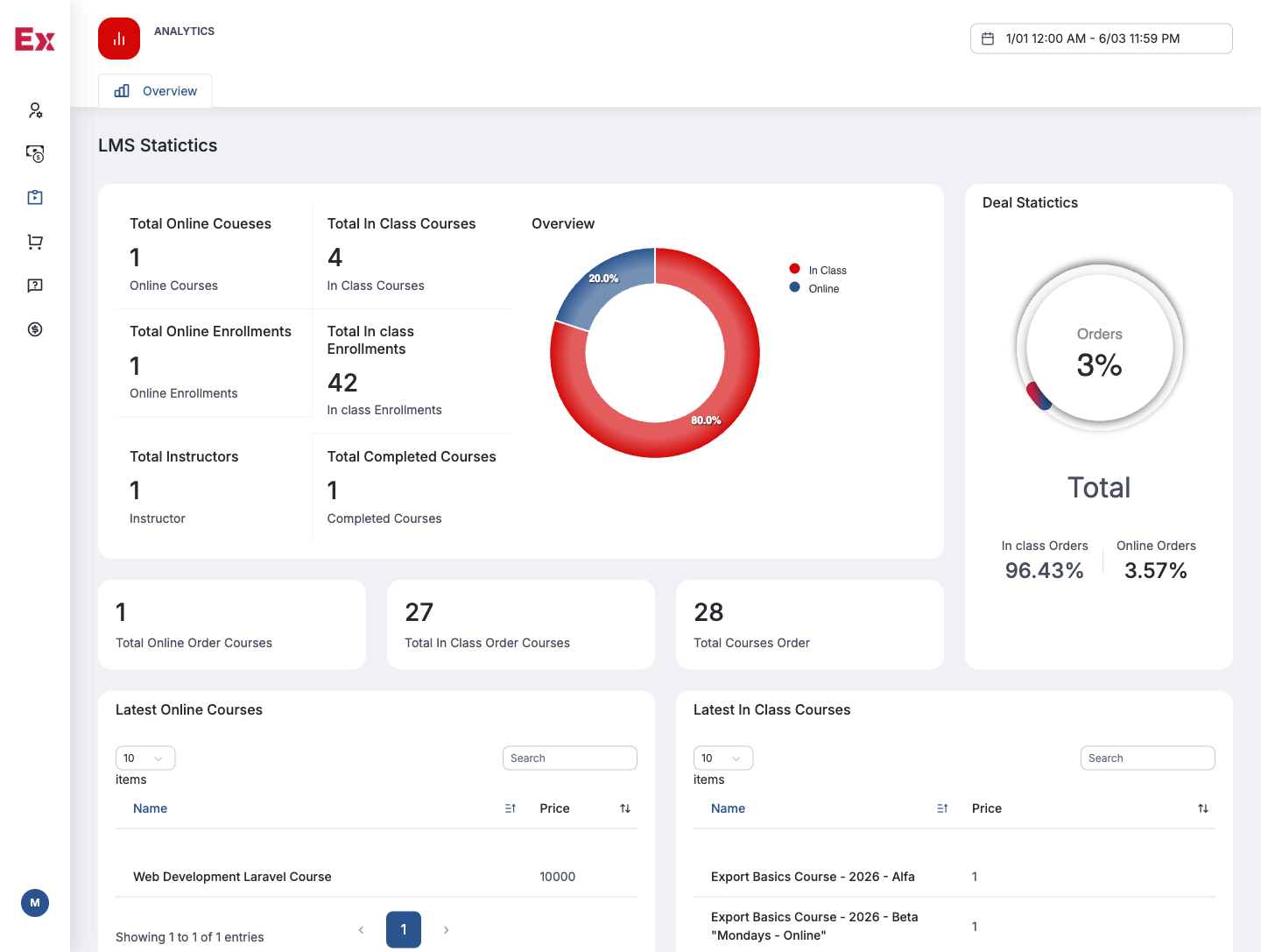Image resolution: width=1261 pixels, height=952 pixels.
Task: Expand items dropdown under Latest Online Courses
Action: tap(145, 758)
